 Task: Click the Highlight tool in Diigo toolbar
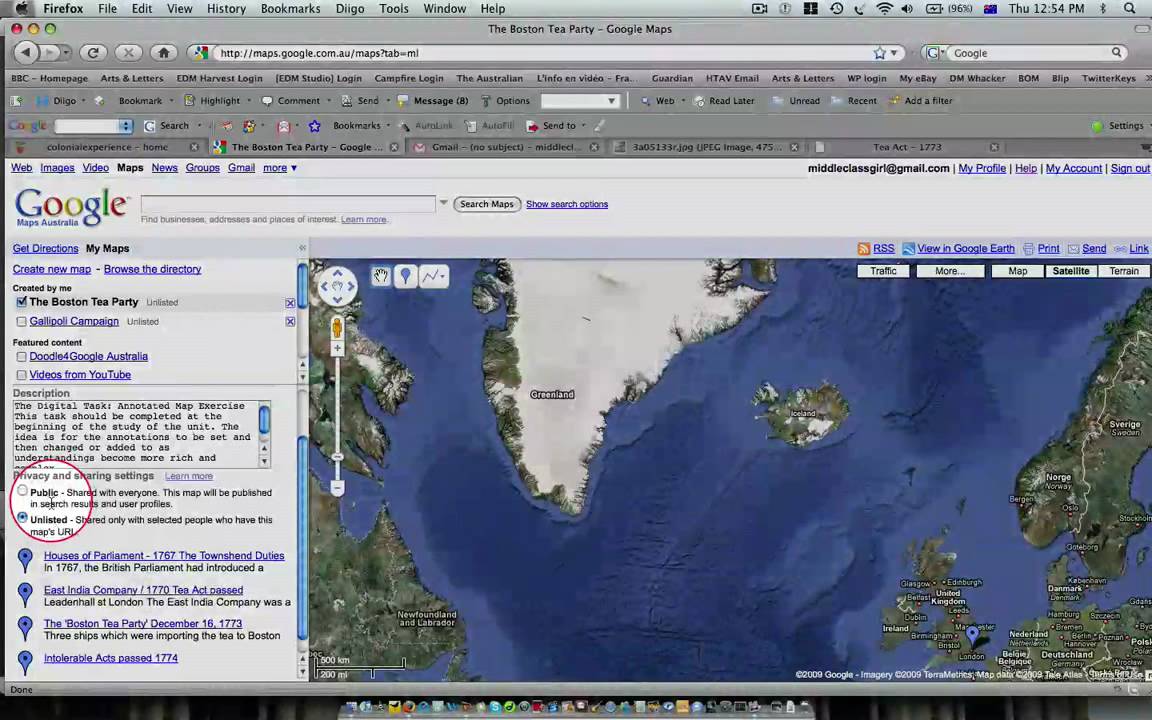point(213,101)
